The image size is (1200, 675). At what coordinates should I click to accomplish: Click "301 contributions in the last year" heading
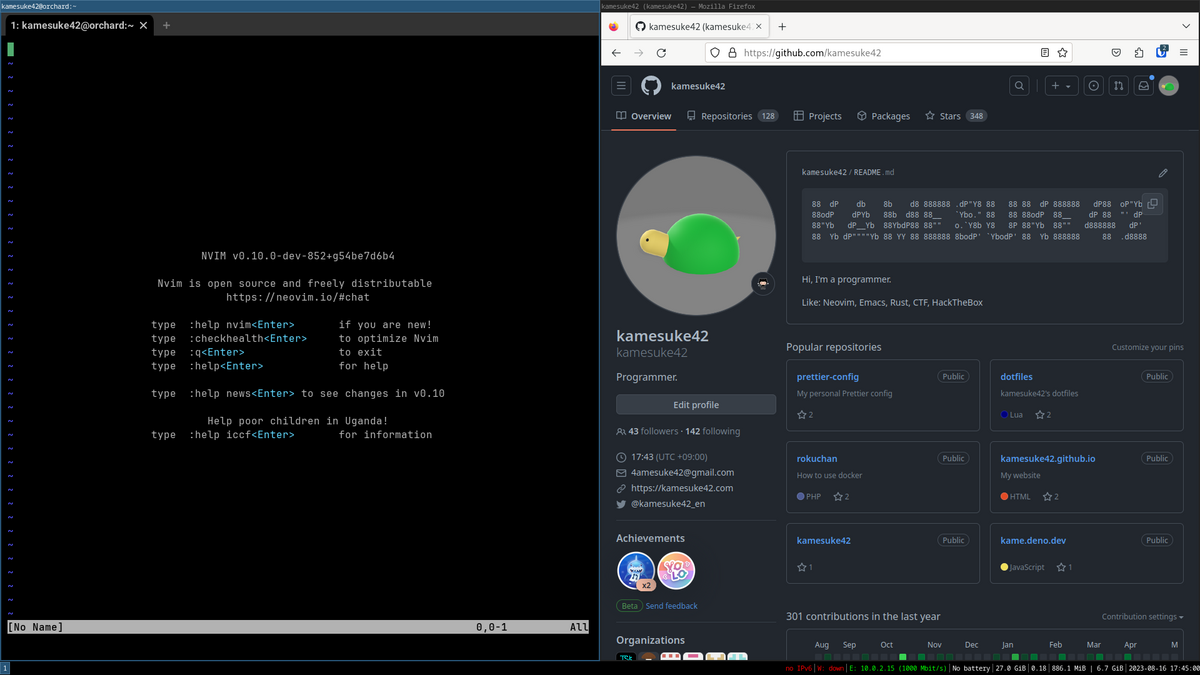(863, 617)
